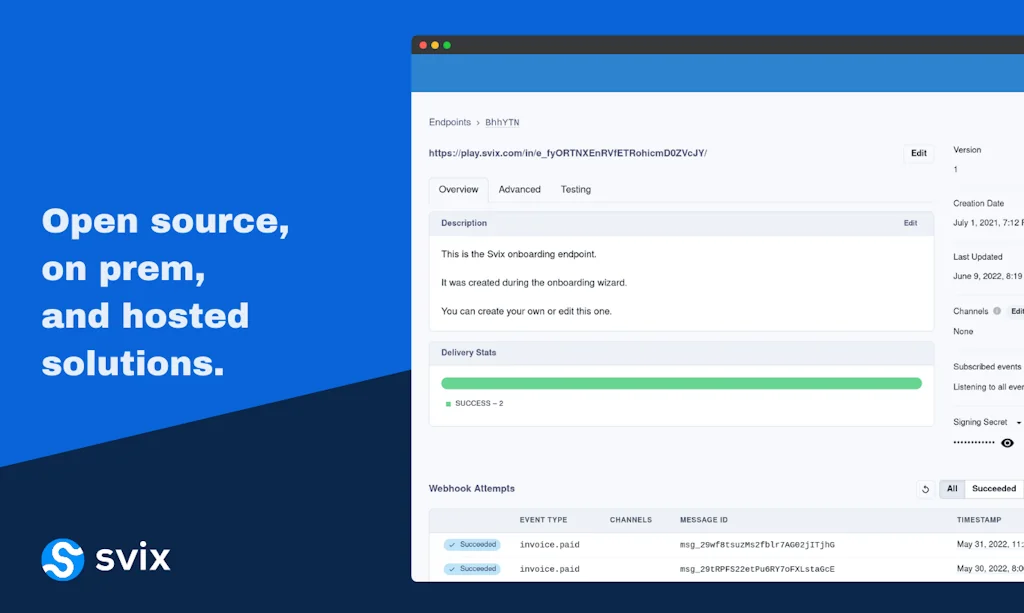
Task: Click the refresh webhook attempts icon
Action: 925,489
